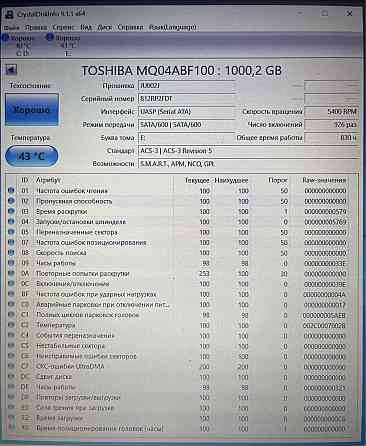
Task: Click the status icon of attribute C4
Action: (x=11, y=335)
